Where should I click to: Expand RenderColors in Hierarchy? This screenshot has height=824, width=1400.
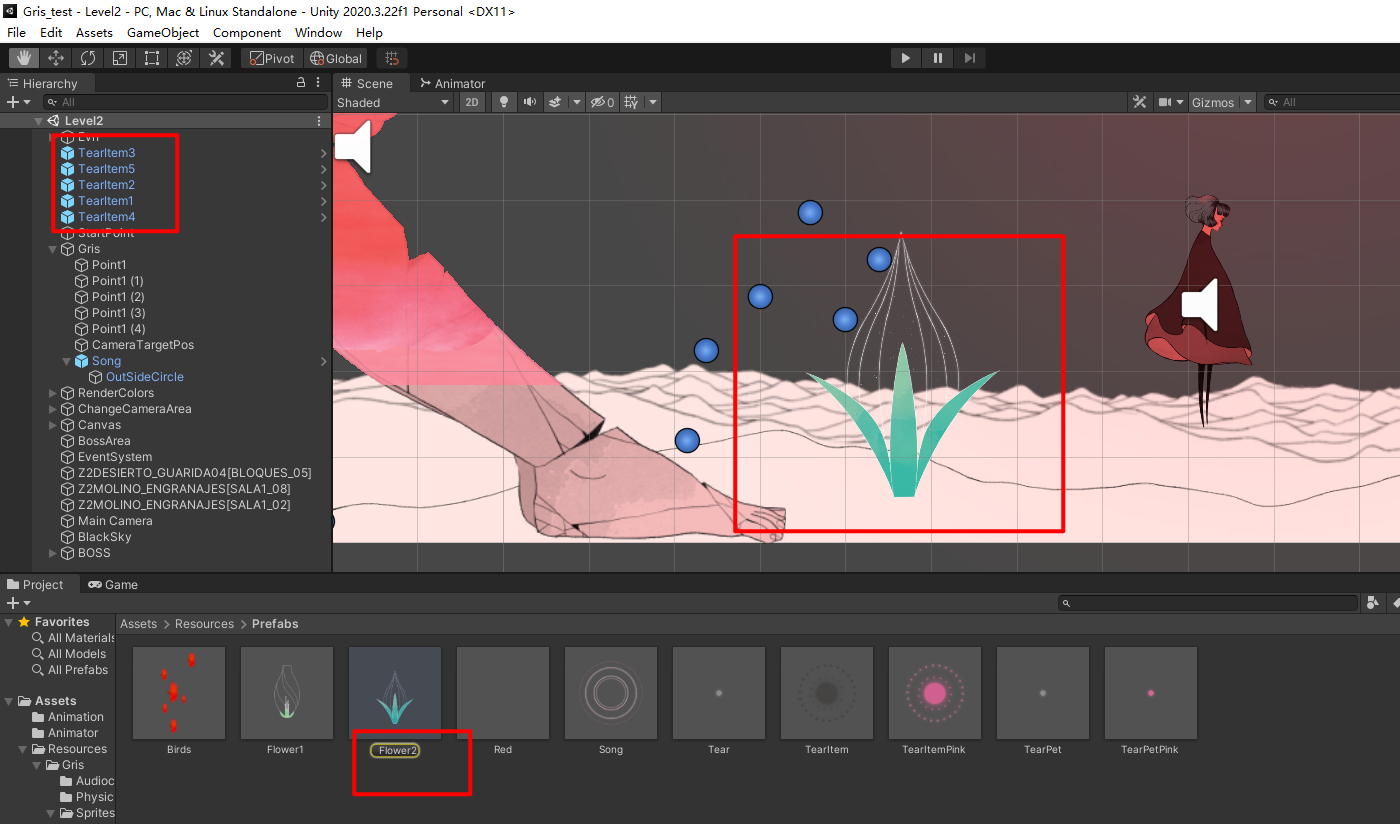click(x=53, y=393)
